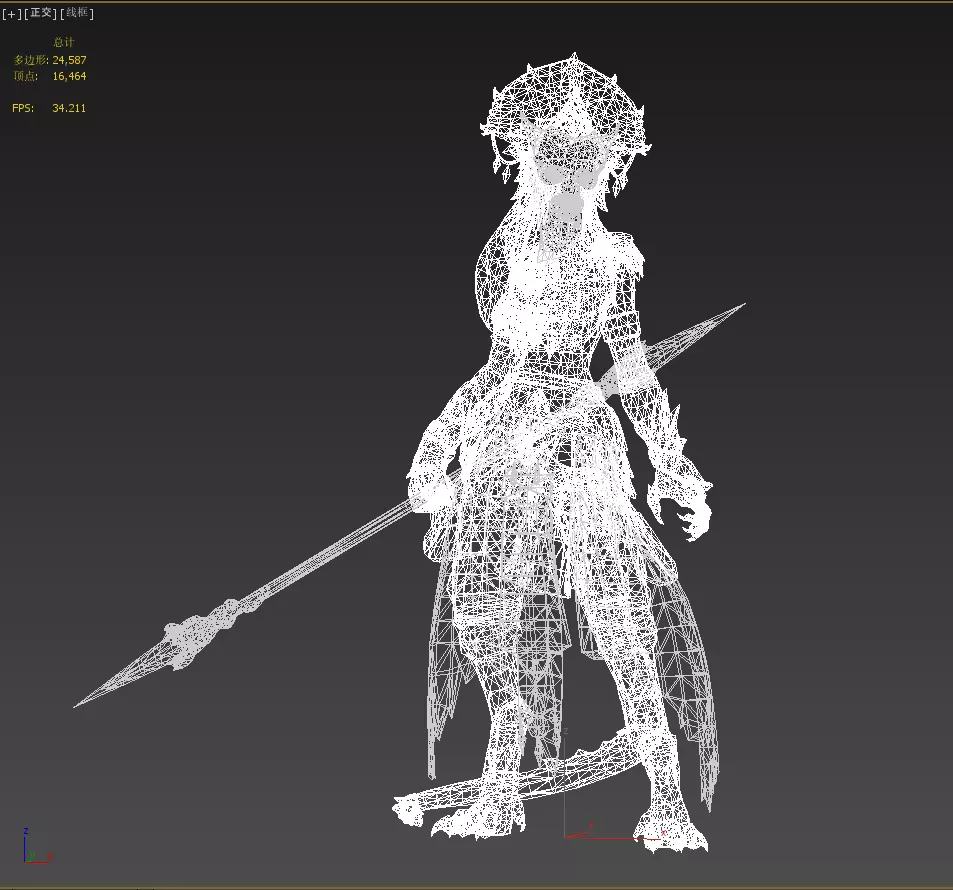Open the [+] viewport general menu
Viewport: 953px width, 890px height.
(12, 13)
